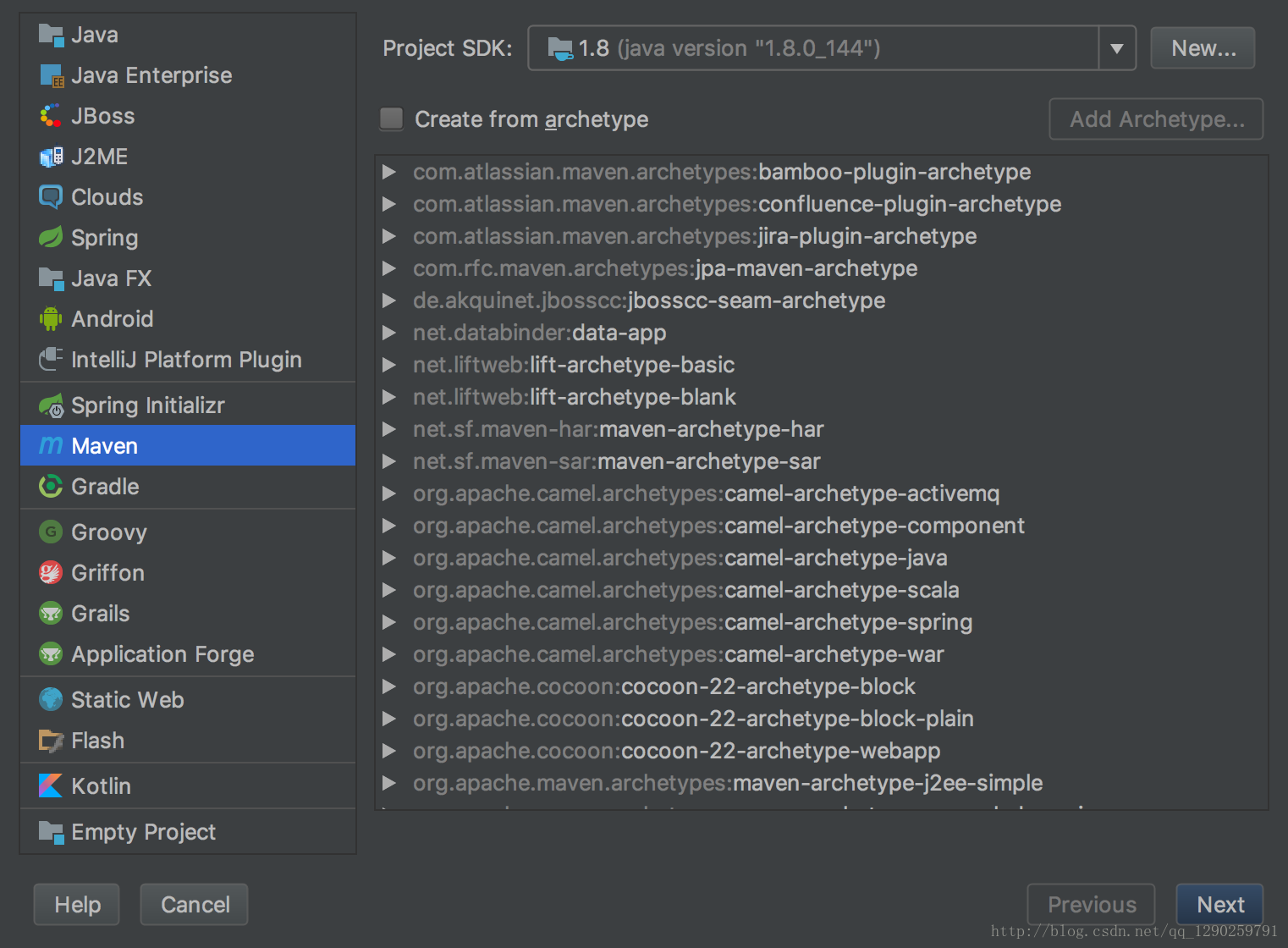
Task: Click the Flash folder icon
Action: click(x=51, y=741)
